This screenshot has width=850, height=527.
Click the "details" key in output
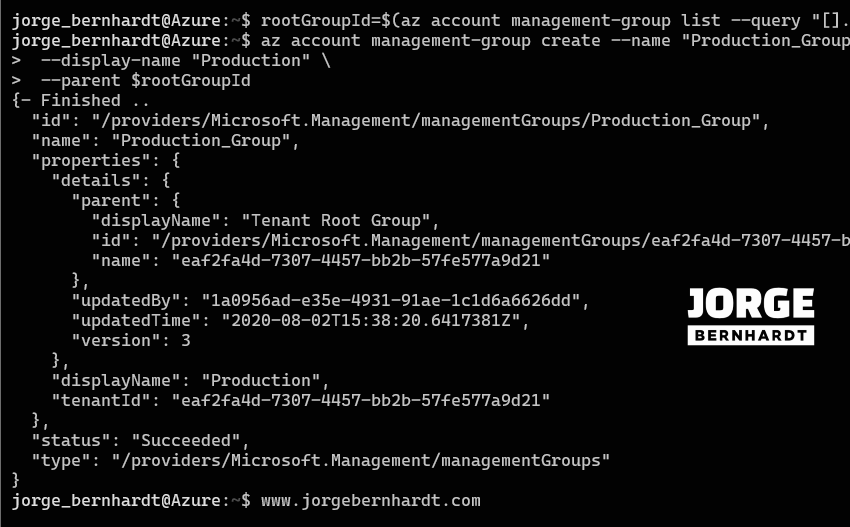(x=95, y=180)
